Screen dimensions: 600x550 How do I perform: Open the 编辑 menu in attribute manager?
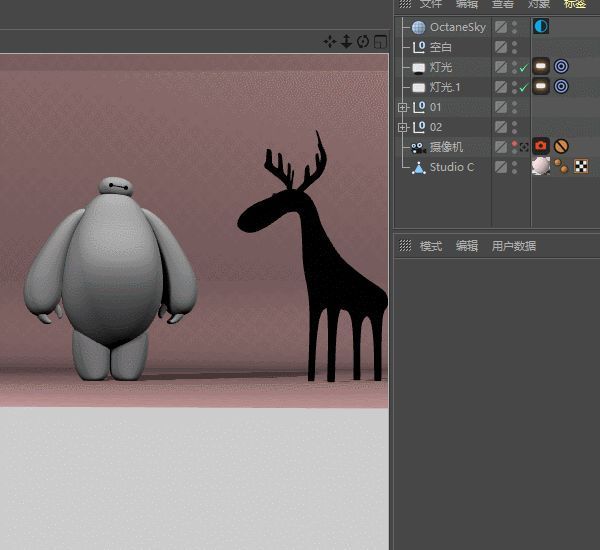(x=467, y=246)
